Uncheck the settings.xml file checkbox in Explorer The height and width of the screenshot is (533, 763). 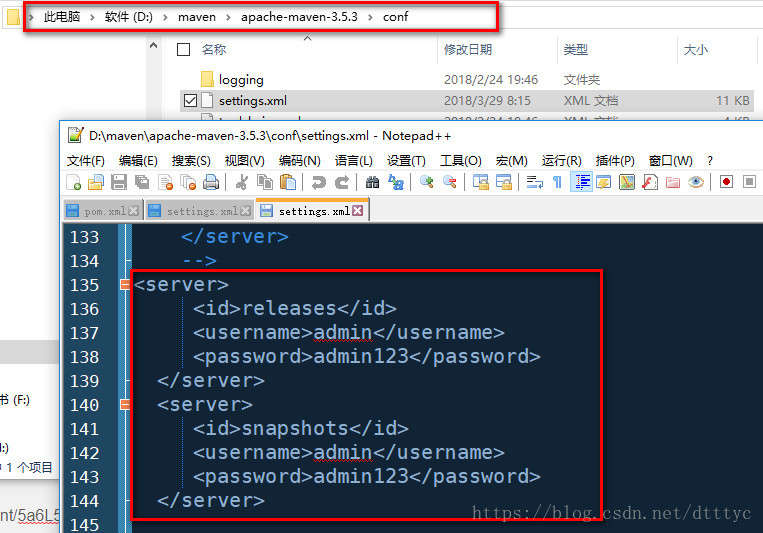point(190,101)
